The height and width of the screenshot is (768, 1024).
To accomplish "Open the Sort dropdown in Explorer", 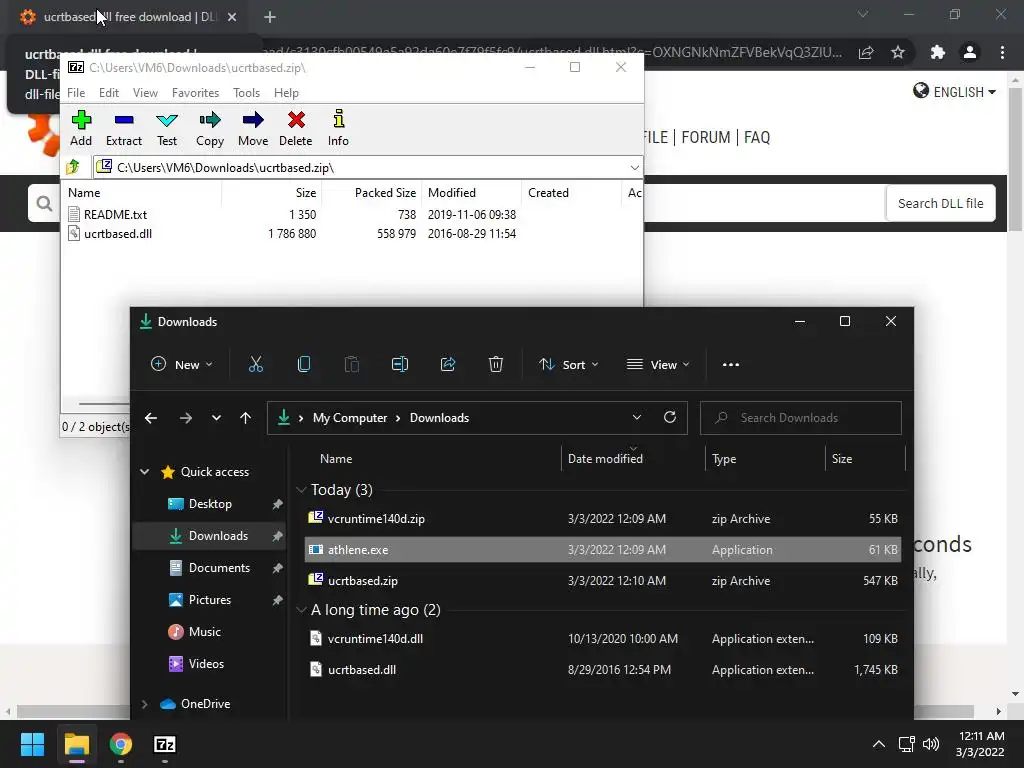I will click(568, 364).
